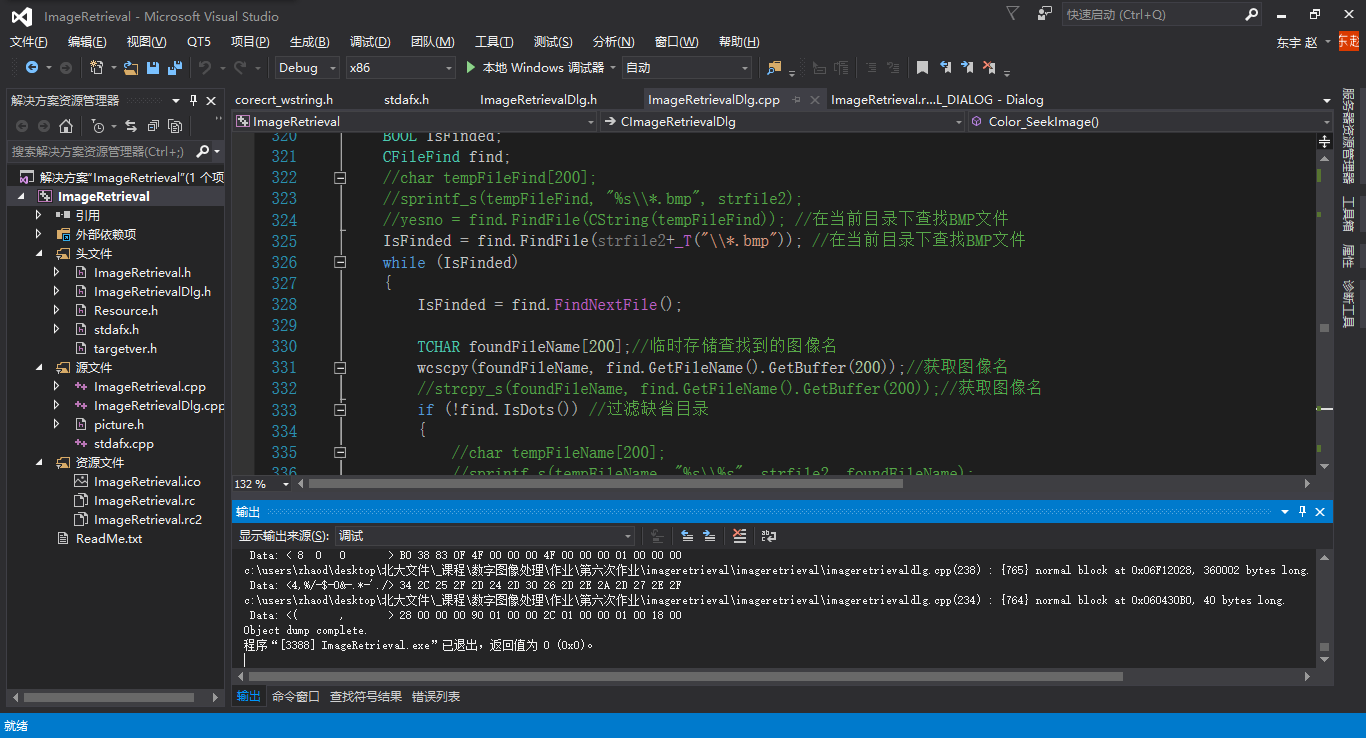The image size is (1366, 738).
Task: Save the current file with disk icon
Action: (153, 67)
